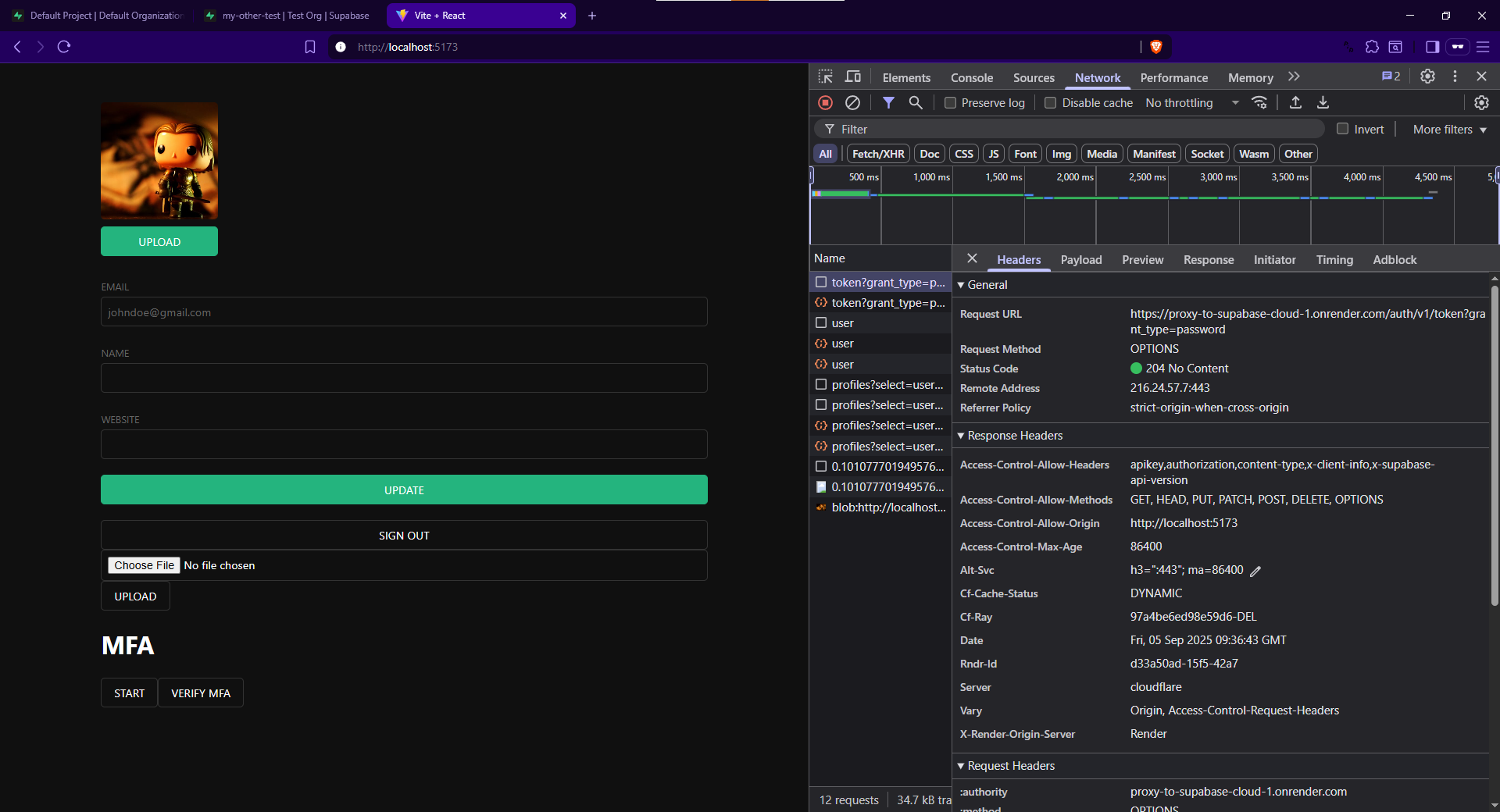
Task: Open the Brave Shields icon
Action: point(1156,47)
